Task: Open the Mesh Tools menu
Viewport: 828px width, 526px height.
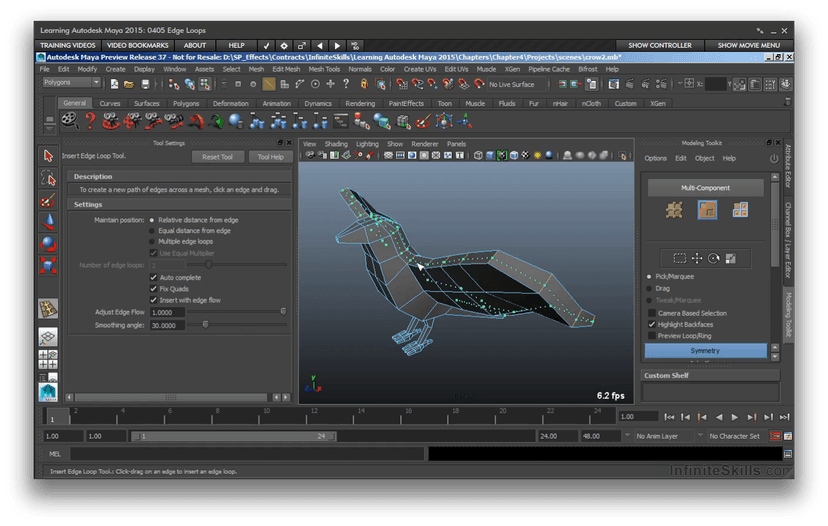Action: (324, 69)
